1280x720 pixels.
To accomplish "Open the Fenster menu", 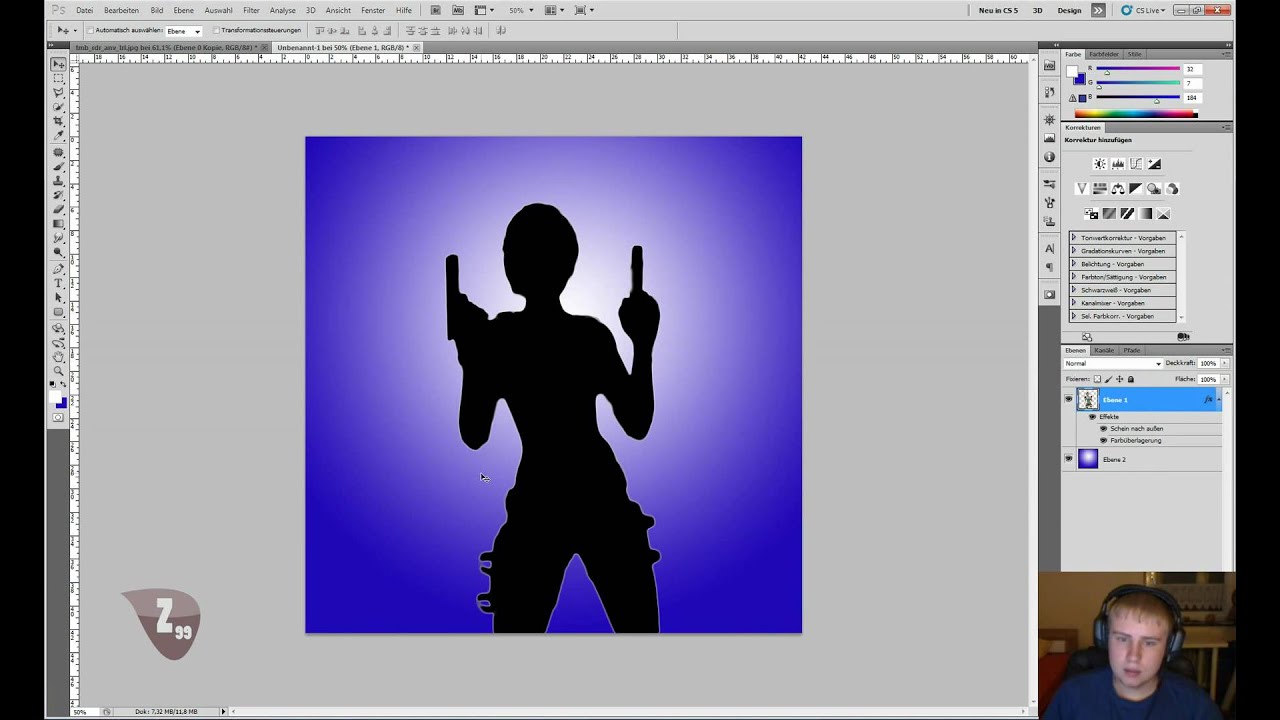I will 373,10.
